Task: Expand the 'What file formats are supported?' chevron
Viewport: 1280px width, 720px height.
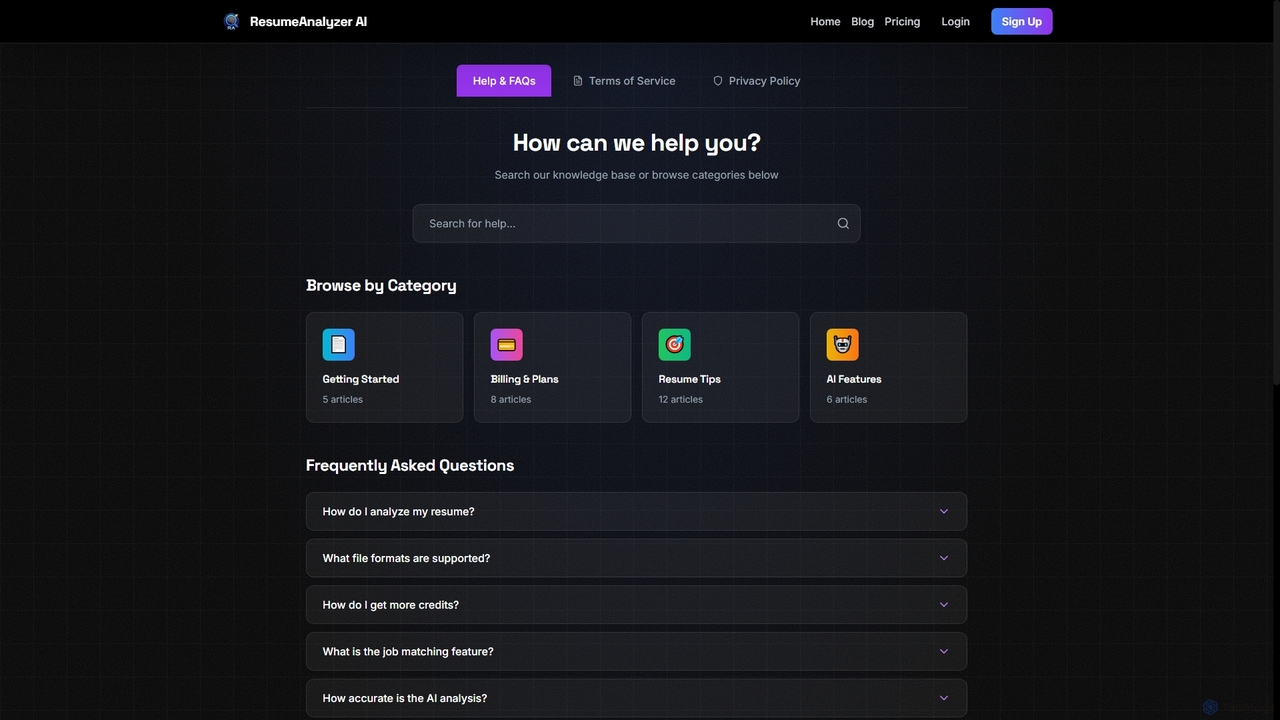Action: pyautogui.click(x=943, y=558)
